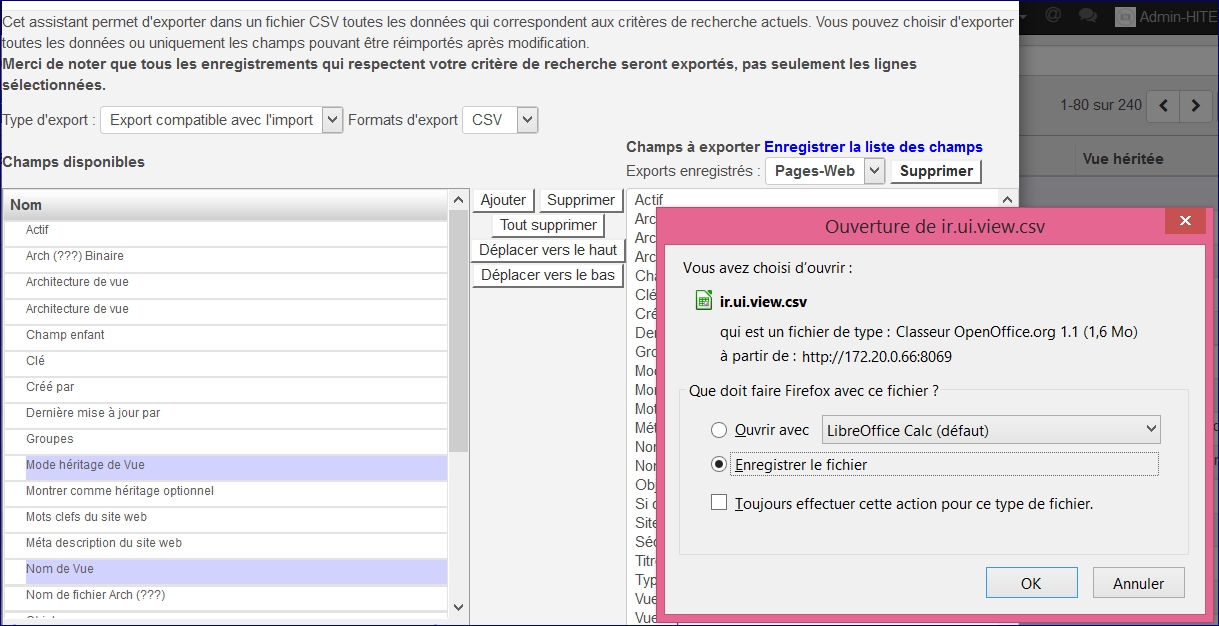Select Nom de fichier Arch (???) field
This screenshot has height=626, width=1219.
point(226,595)
